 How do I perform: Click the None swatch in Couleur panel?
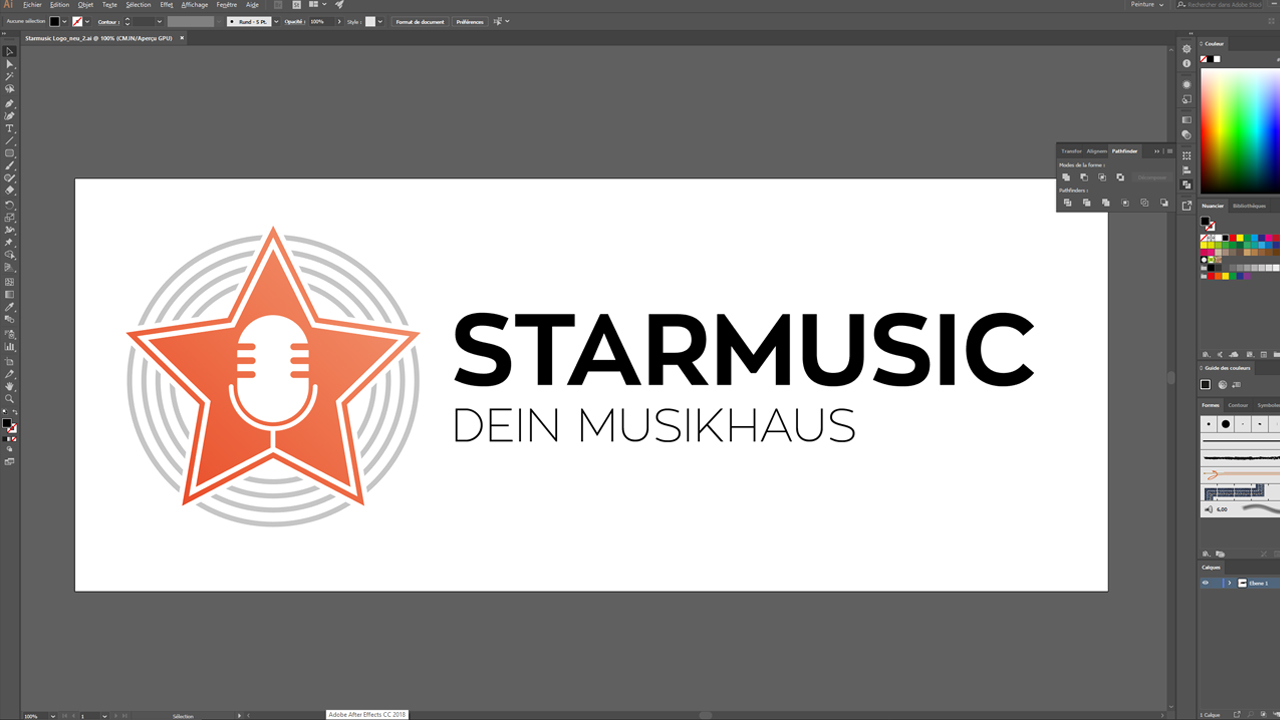[1203, 59]
